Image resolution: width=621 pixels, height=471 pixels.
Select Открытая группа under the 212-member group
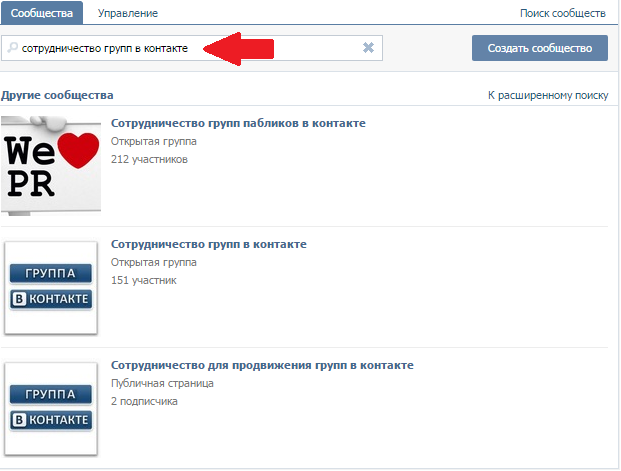pyautogui.click(x=154, y=141)
